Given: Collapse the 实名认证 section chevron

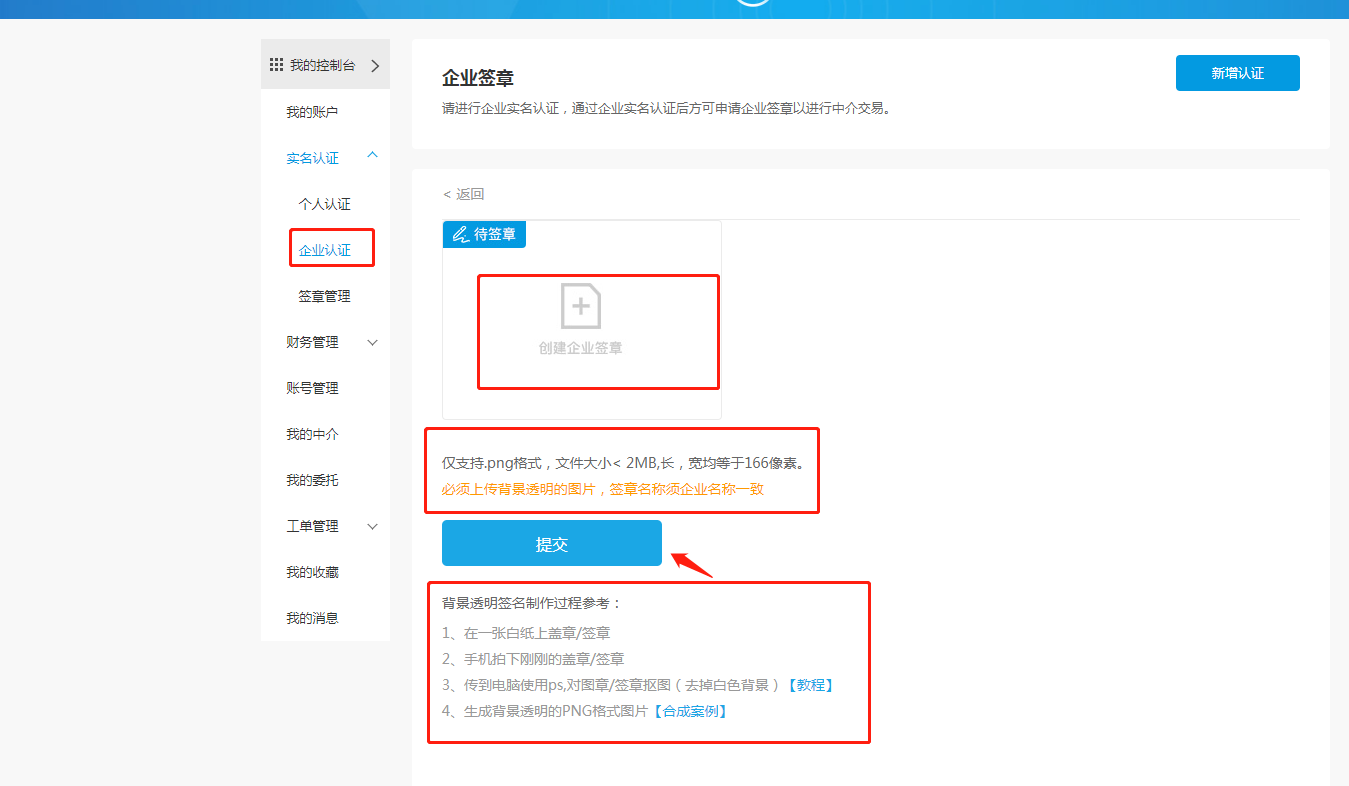Looking at the screenshot, I should tap(373, 155).
